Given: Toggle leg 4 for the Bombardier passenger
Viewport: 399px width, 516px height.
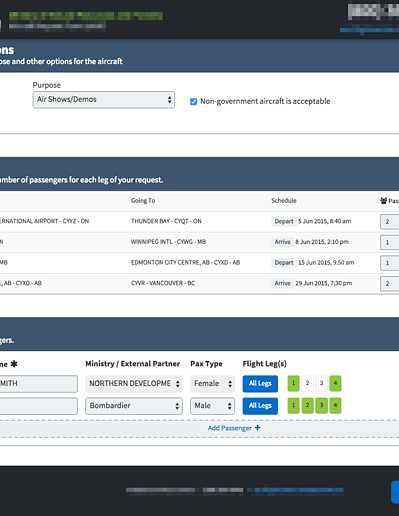Looking at the screenshot, I should pos(335,405).
